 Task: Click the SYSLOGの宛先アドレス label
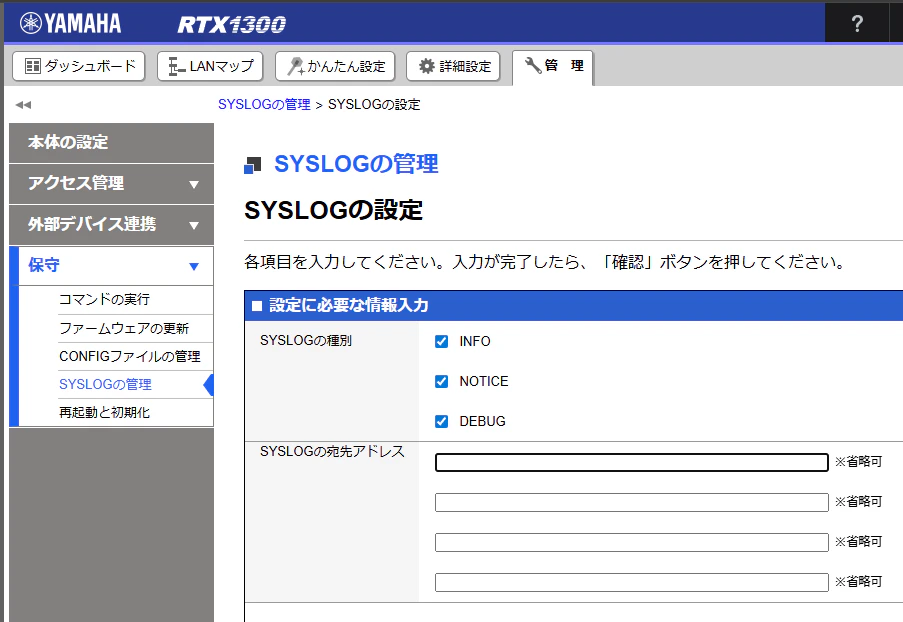332,452
